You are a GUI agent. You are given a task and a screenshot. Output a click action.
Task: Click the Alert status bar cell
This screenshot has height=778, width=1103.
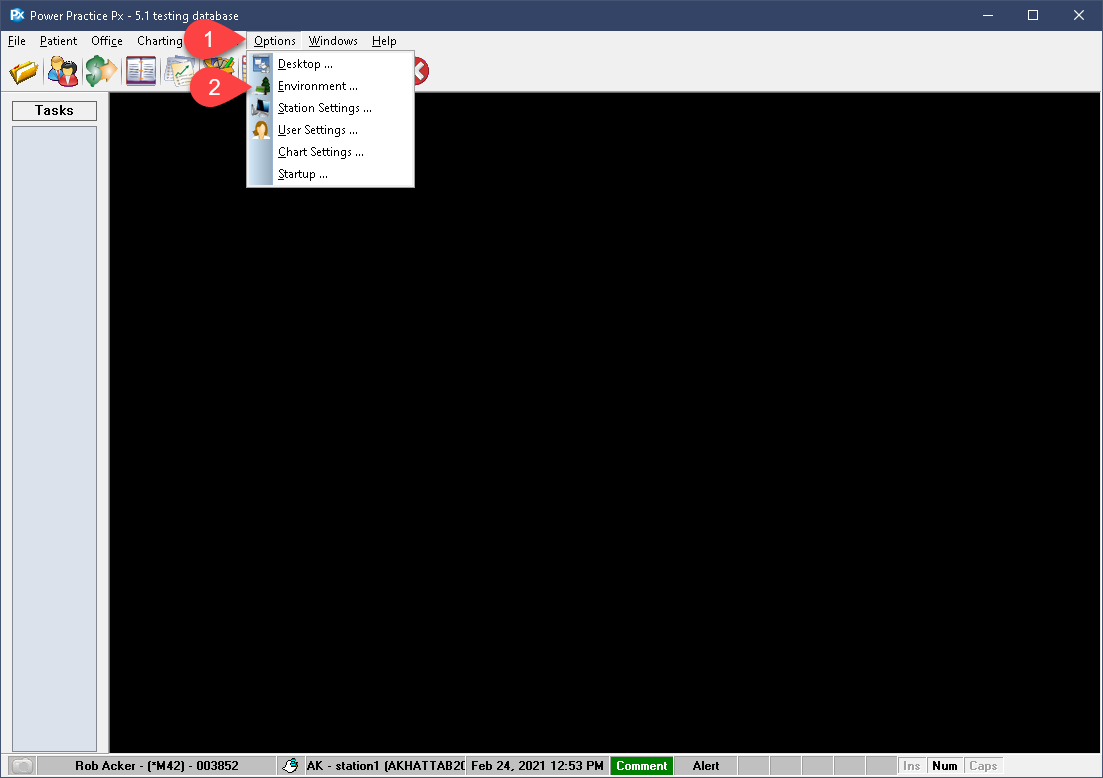(x=706, y=765)
